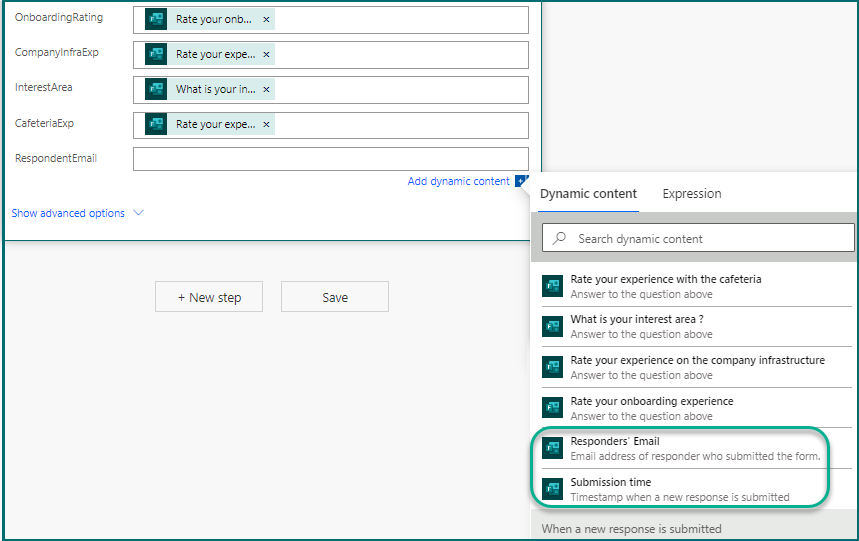Viewport: 859px width, 541px height.
Task: Switch to the Expression tab
Action: coord(691,194)
